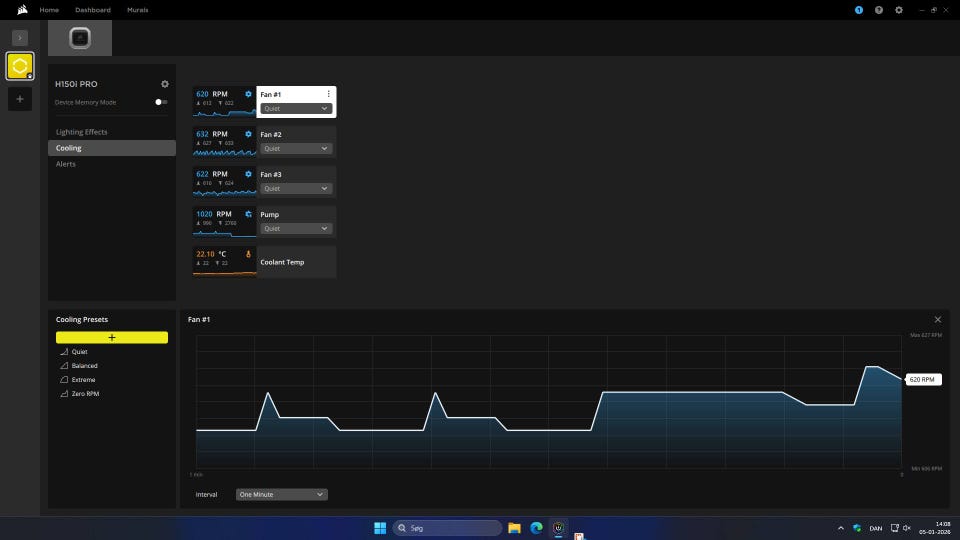Viewport: 960px width, 540px height.
Task: Click the muted volume tray icon
Action: pyautogui.click(x=907, y=528)
